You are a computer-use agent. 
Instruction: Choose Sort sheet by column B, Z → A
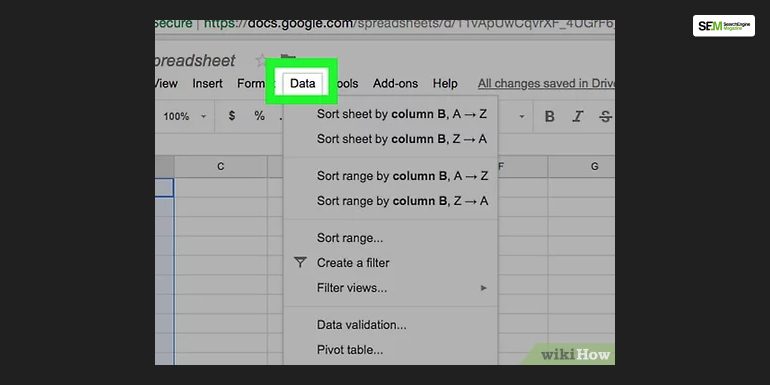391,139
